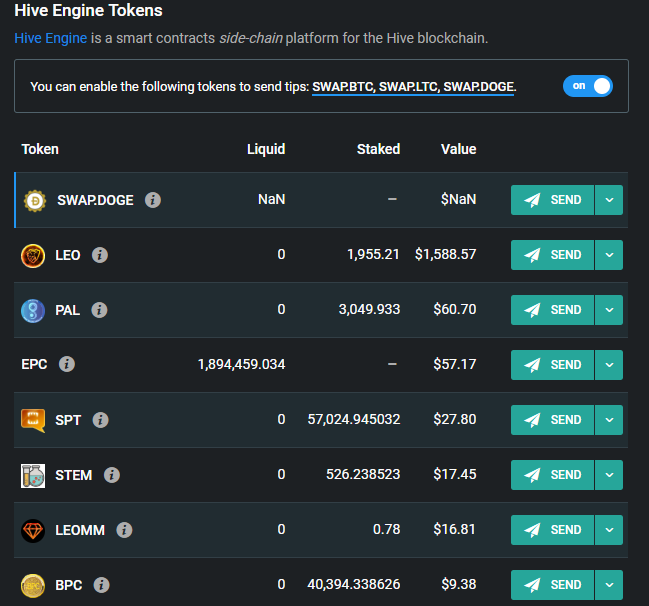Send PAL tokens
Image resolution: width=649 pixels, height=606 pixels.
(552, 310)
